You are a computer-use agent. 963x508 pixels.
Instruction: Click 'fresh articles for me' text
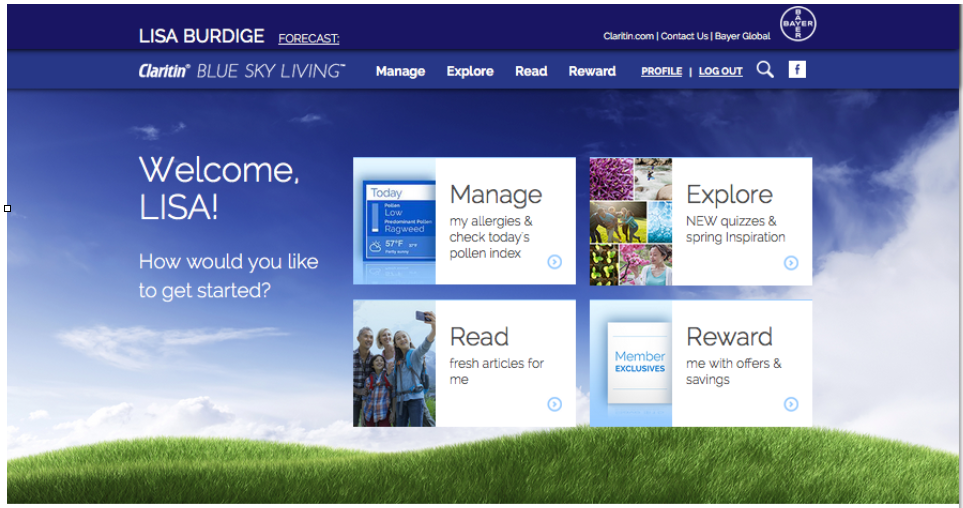[496, 371]
